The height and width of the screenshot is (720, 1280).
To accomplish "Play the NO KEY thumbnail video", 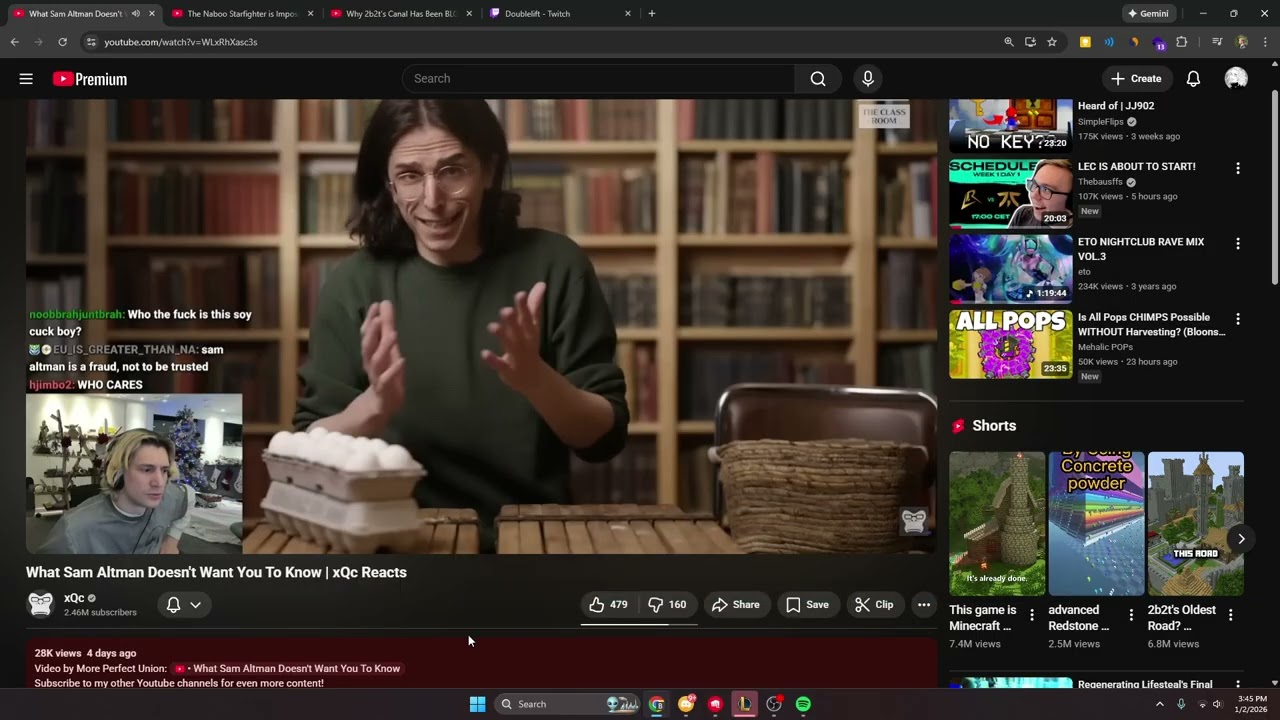I will point(1010,126).
